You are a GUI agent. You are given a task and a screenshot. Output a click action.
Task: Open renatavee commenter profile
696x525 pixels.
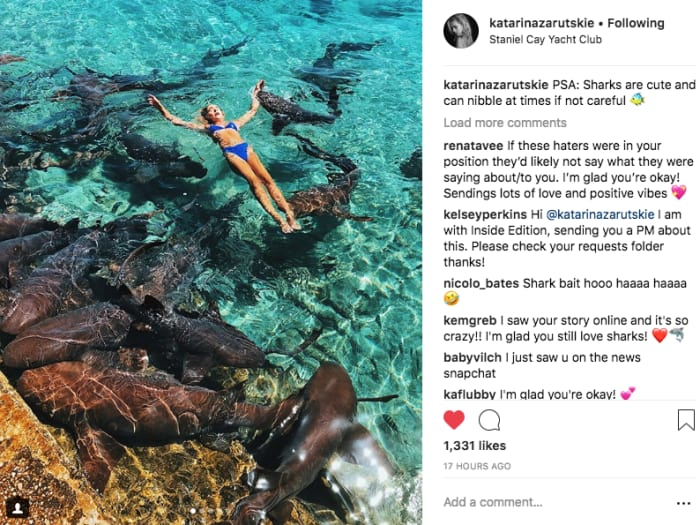point(473,146)
